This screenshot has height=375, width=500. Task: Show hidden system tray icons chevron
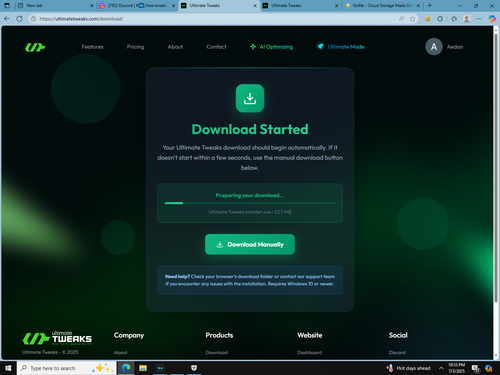(441, 368)
